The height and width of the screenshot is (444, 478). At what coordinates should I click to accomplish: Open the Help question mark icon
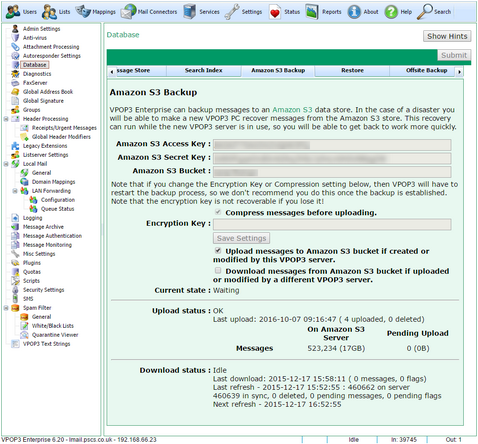coord(391,12)
